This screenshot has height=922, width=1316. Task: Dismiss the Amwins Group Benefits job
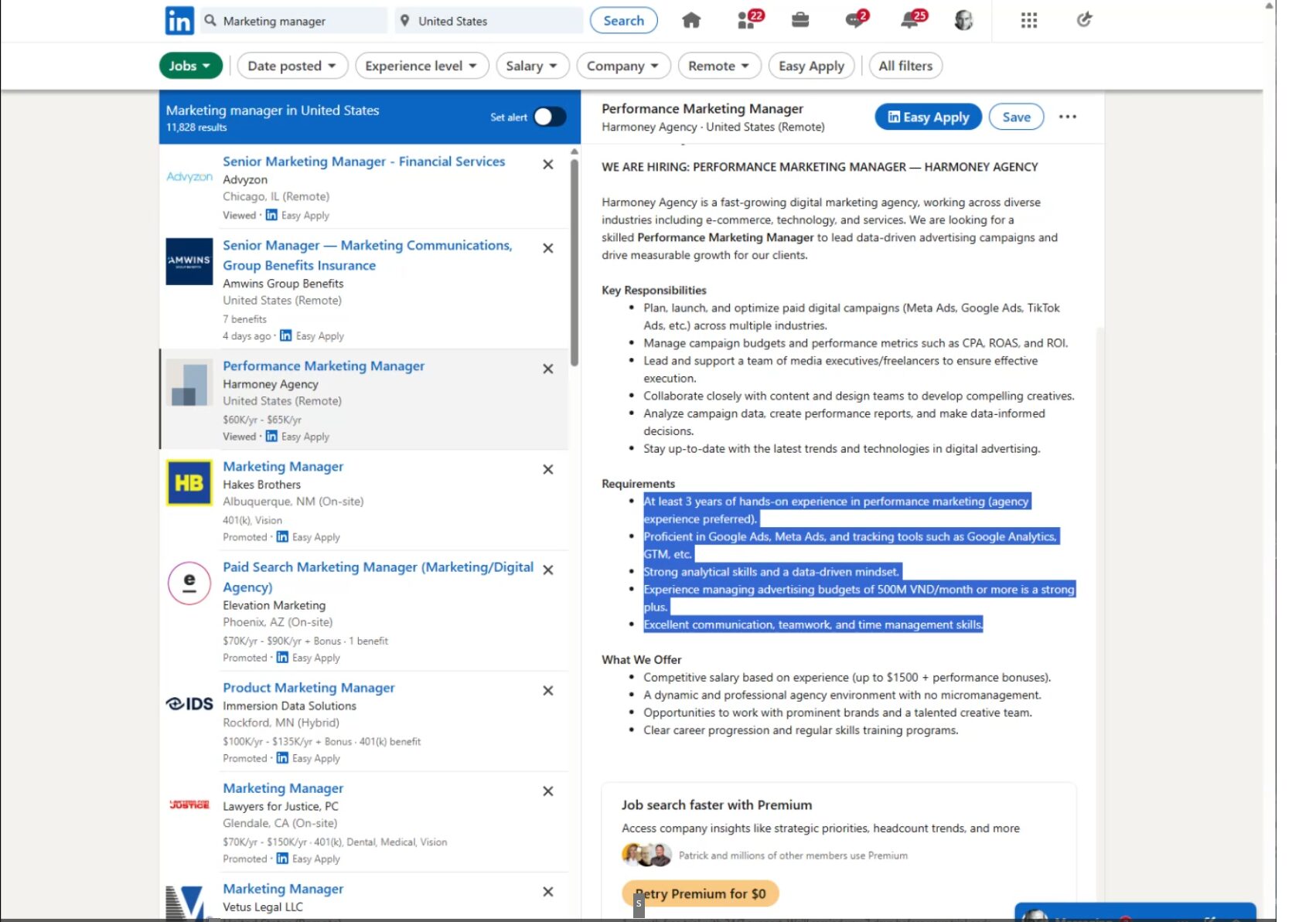(548, 248)
